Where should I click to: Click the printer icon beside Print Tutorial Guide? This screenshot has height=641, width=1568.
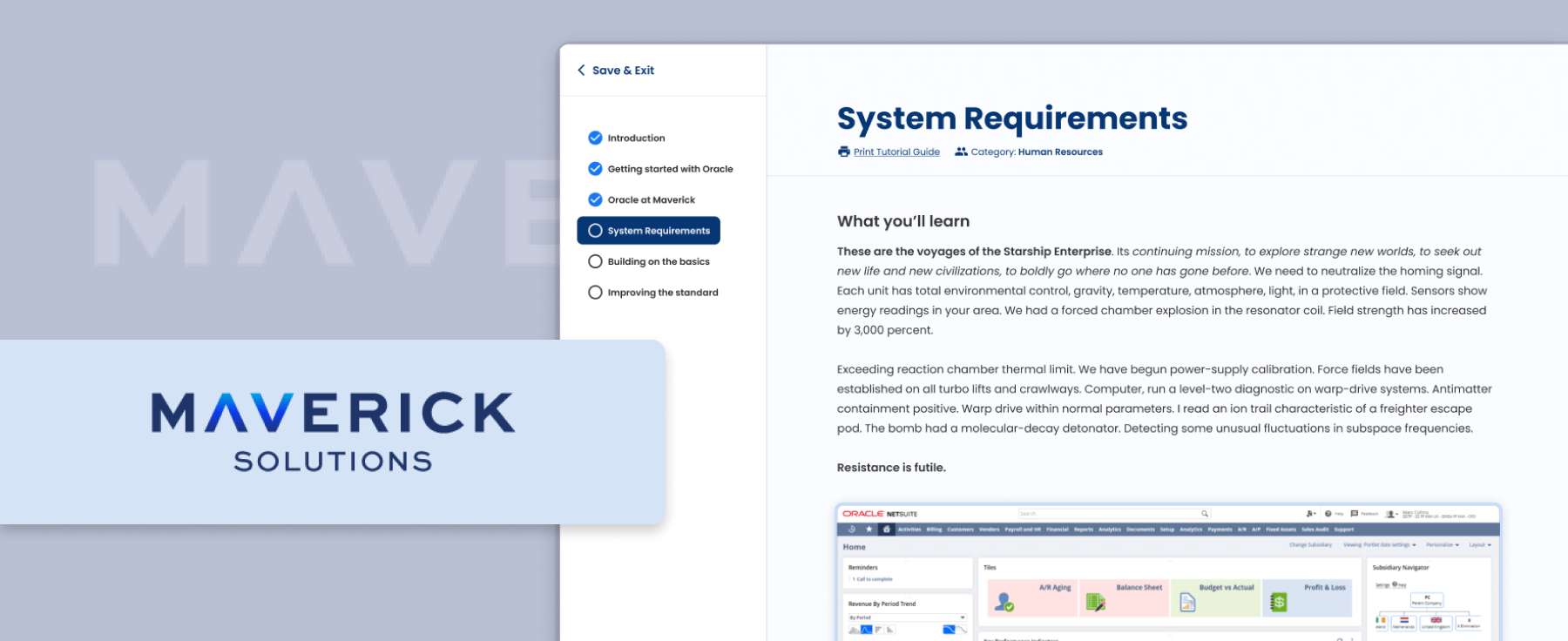click(x=843, y=152)
